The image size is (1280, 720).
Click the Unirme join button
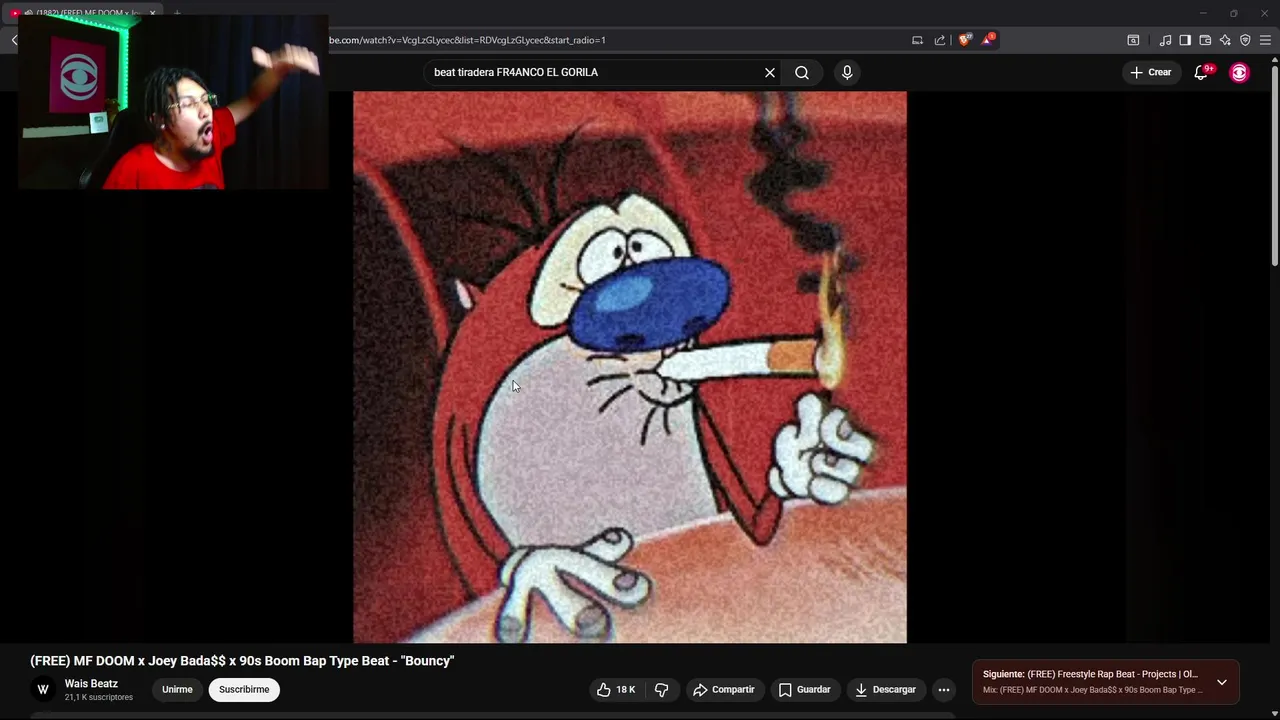tap(177, 689)
